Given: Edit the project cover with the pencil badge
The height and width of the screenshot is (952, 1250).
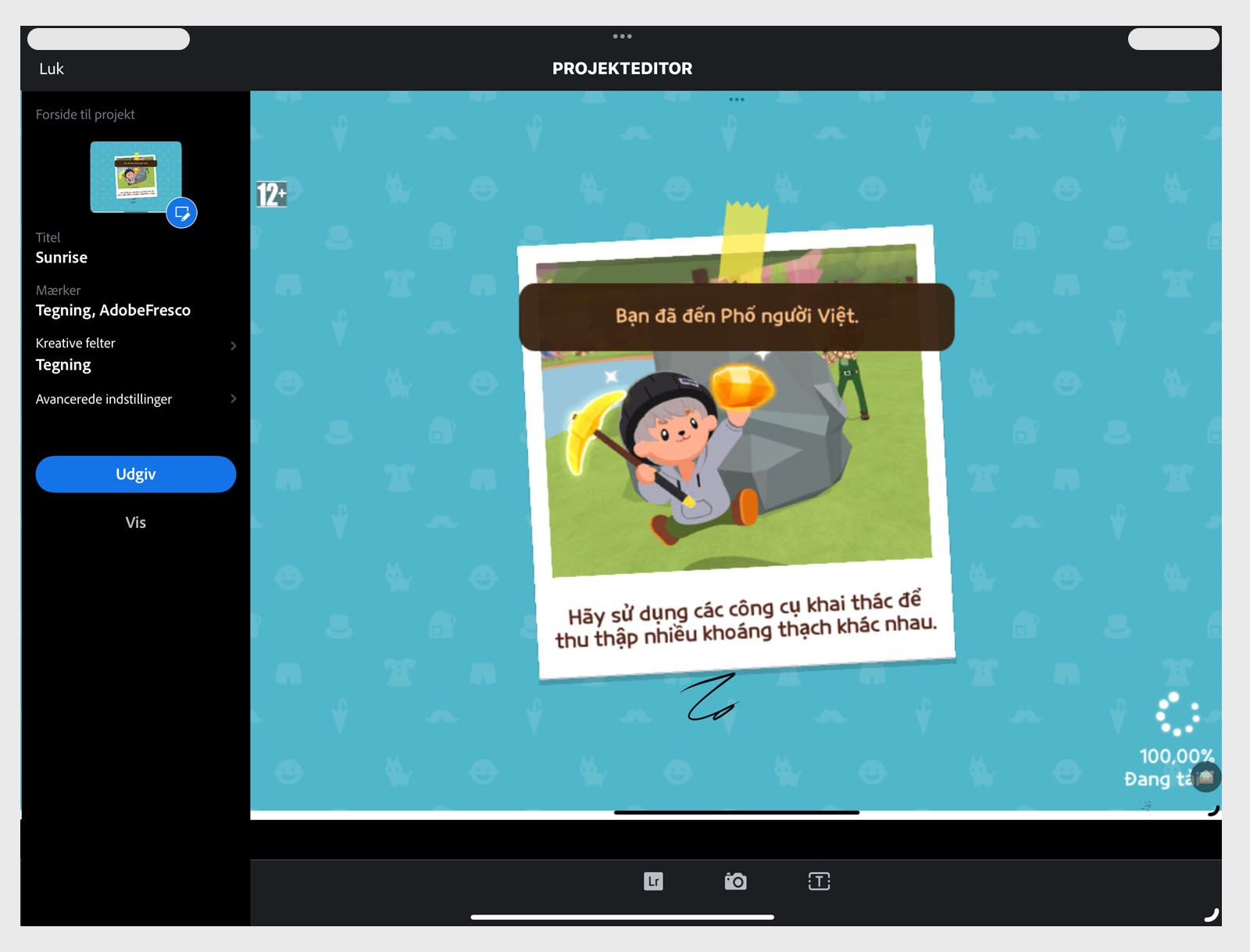Looking at the screenshot, I should (x=181, y=212).
